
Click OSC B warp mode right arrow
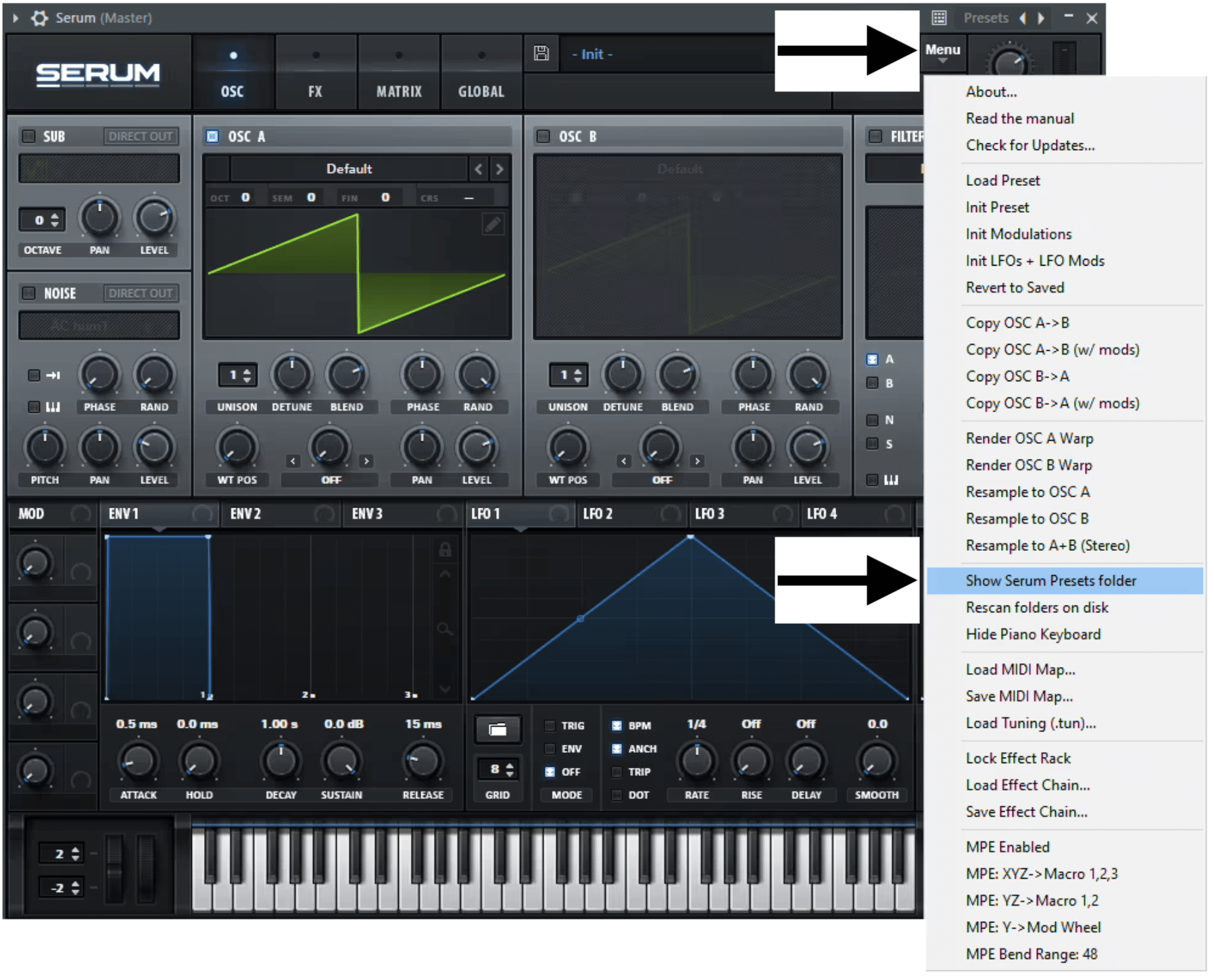point(697,461)
